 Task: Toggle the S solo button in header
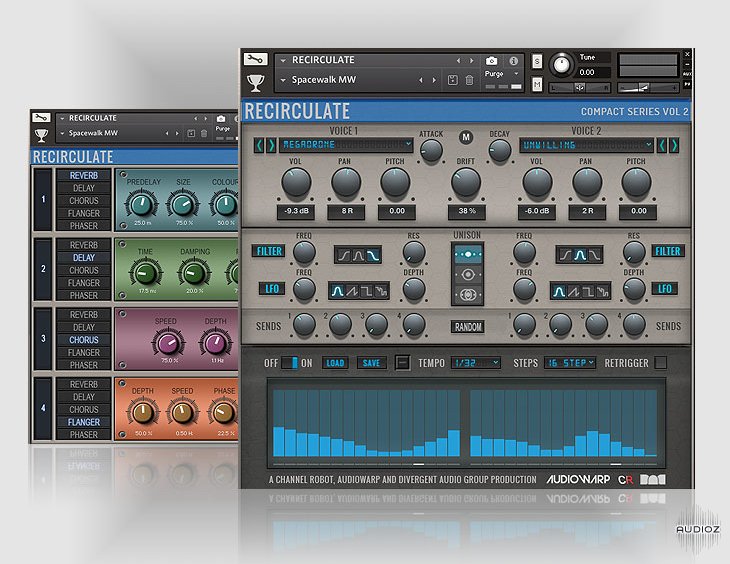pyautogui.click(x=537, y=61)
